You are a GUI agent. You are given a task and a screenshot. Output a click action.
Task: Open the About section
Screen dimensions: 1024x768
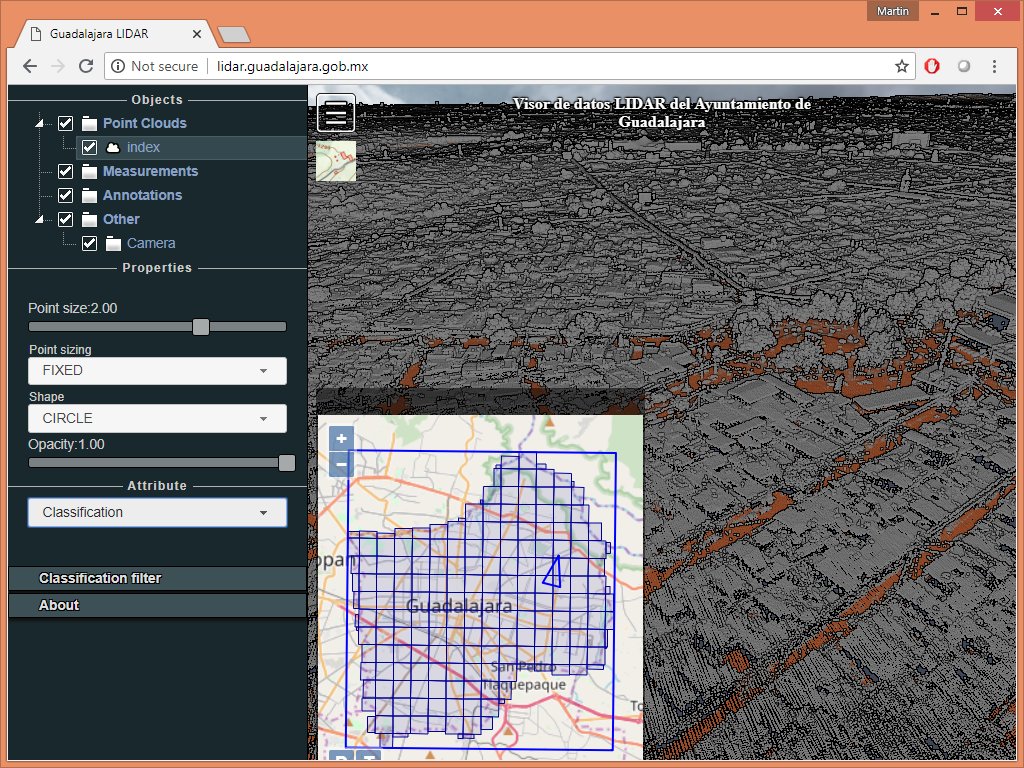(x=157, y=605)
